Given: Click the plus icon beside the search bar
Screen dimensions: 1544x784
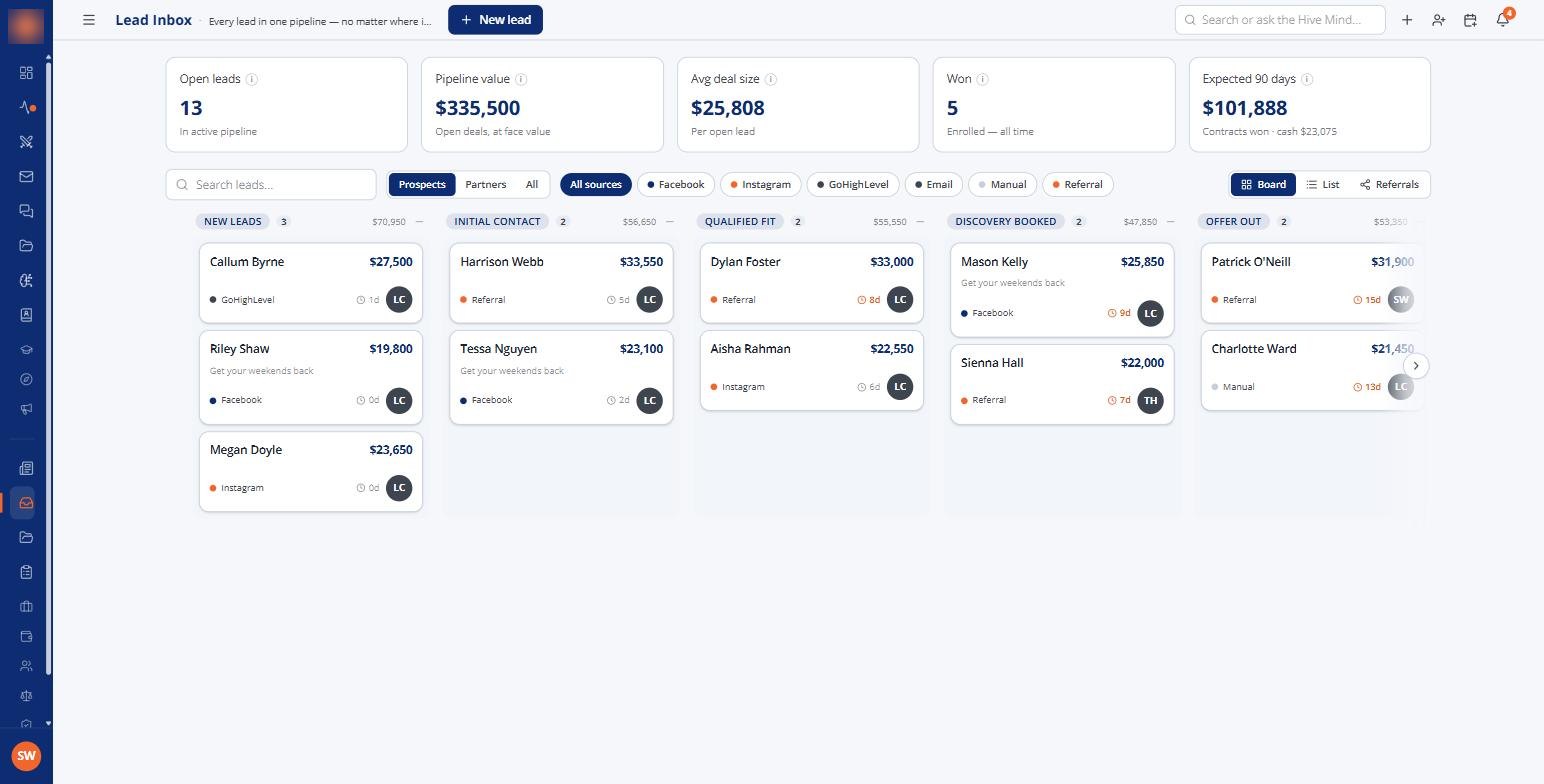Looking at the screenshot, I should [x=1407, y=20].
